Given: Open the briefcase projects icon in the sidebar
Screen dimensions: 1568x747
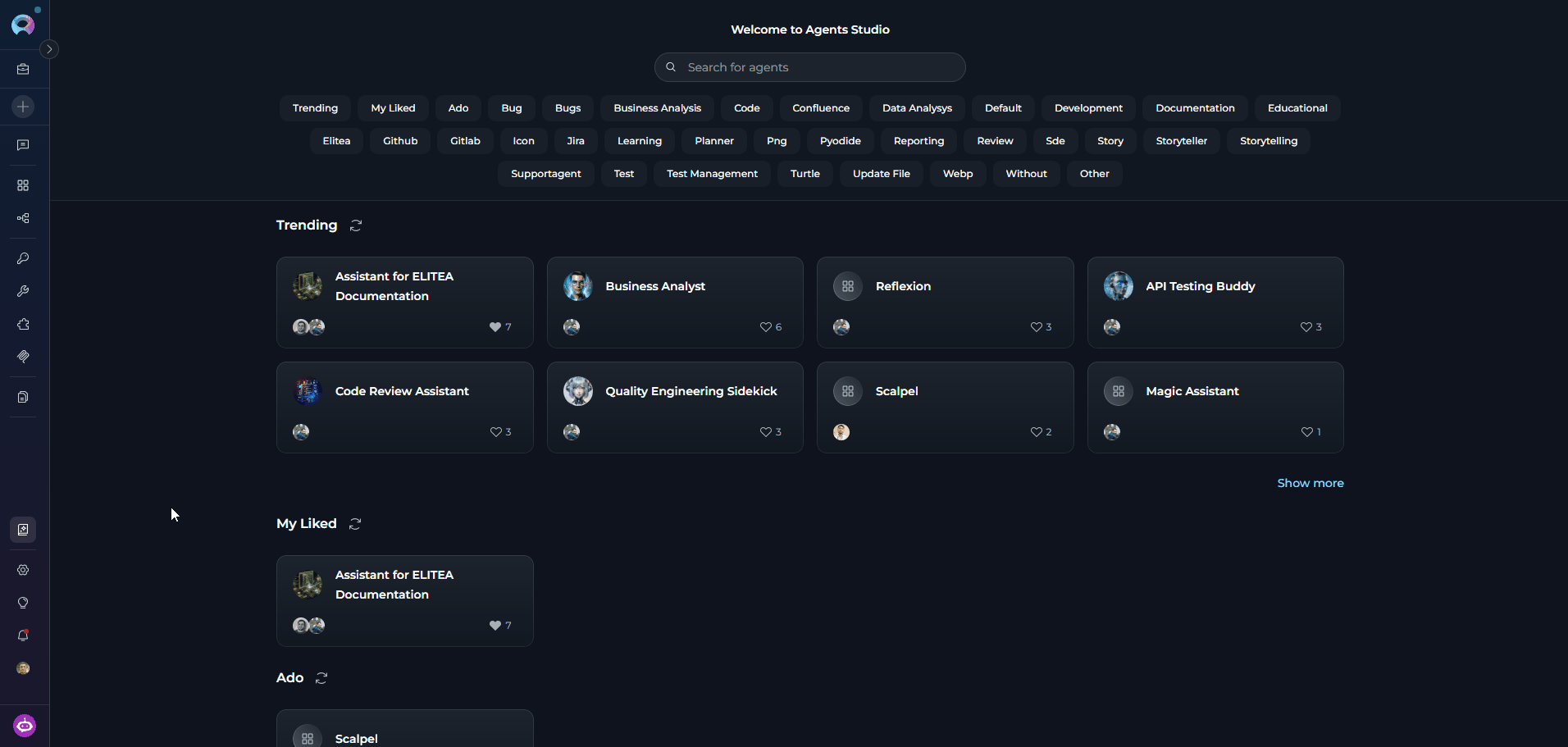Looking at the screenshot, I should click(x=23, y=70).
